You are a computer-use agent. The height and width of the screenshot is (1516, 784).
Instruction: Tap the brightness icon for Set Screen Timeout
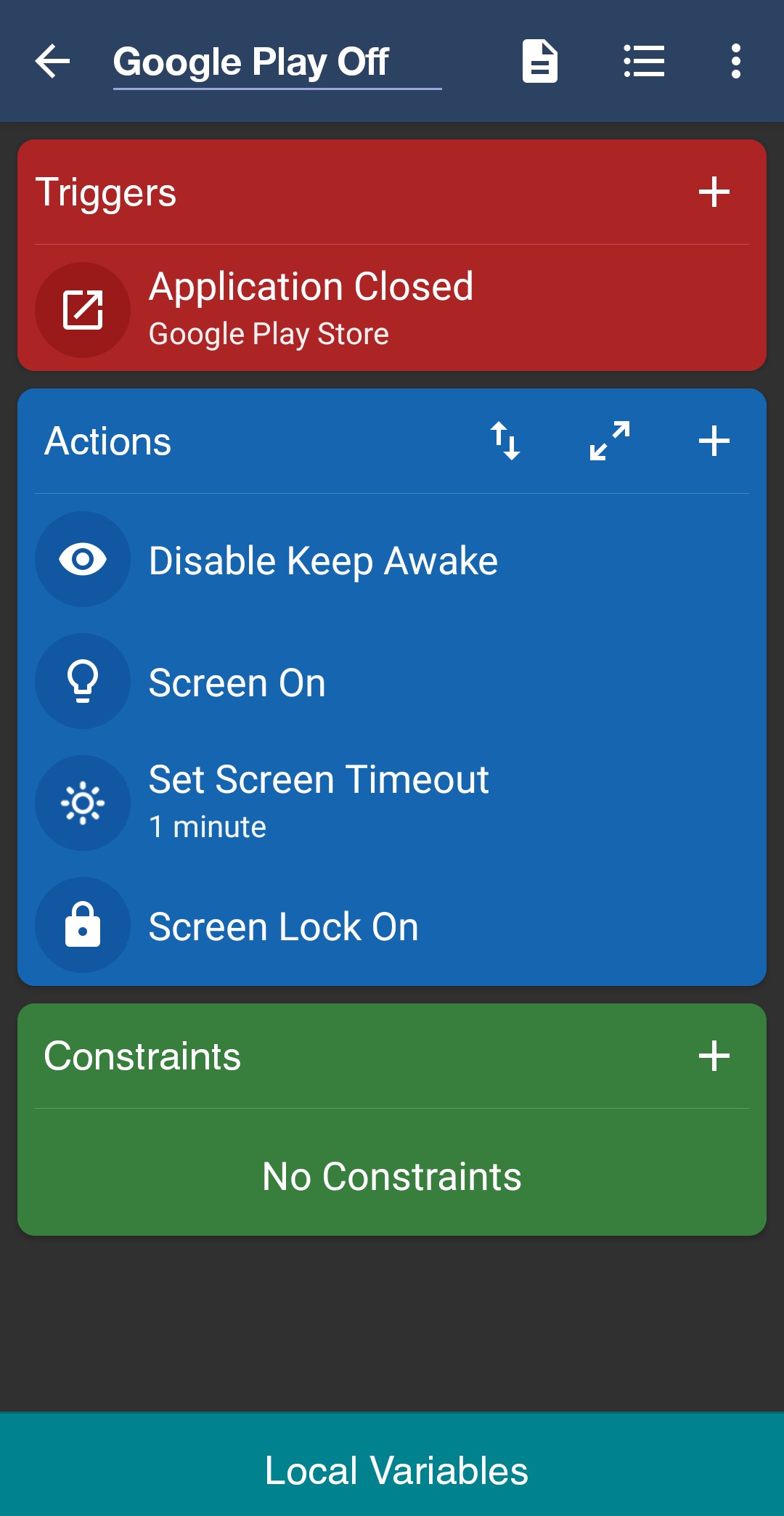[x=83, y=803]
